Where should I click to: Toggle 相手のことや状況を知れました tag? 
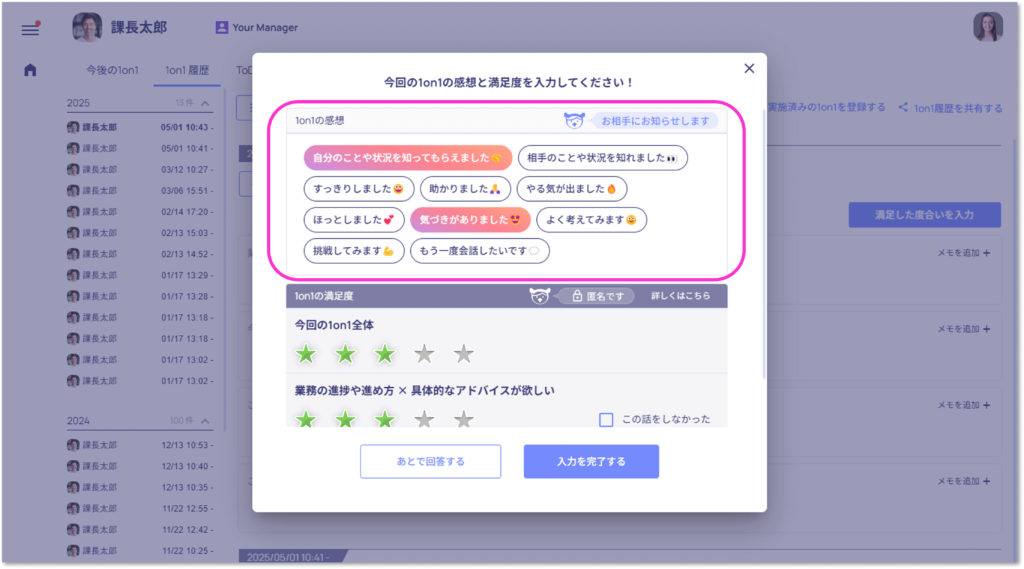click(x=602, y=157)
